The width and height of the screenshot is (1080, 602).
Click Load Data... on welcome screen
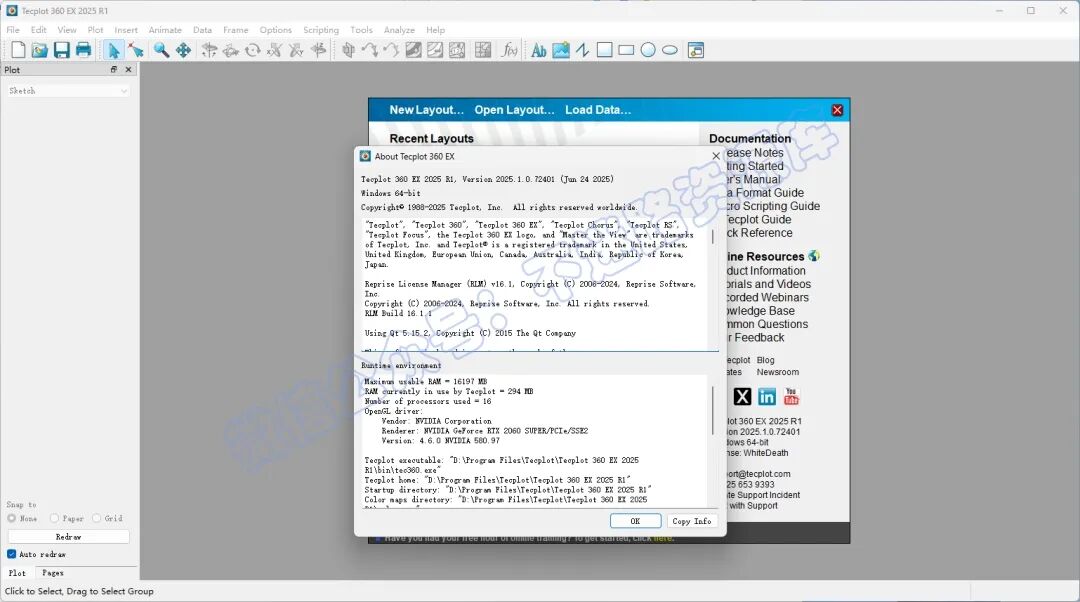(598, 110)
